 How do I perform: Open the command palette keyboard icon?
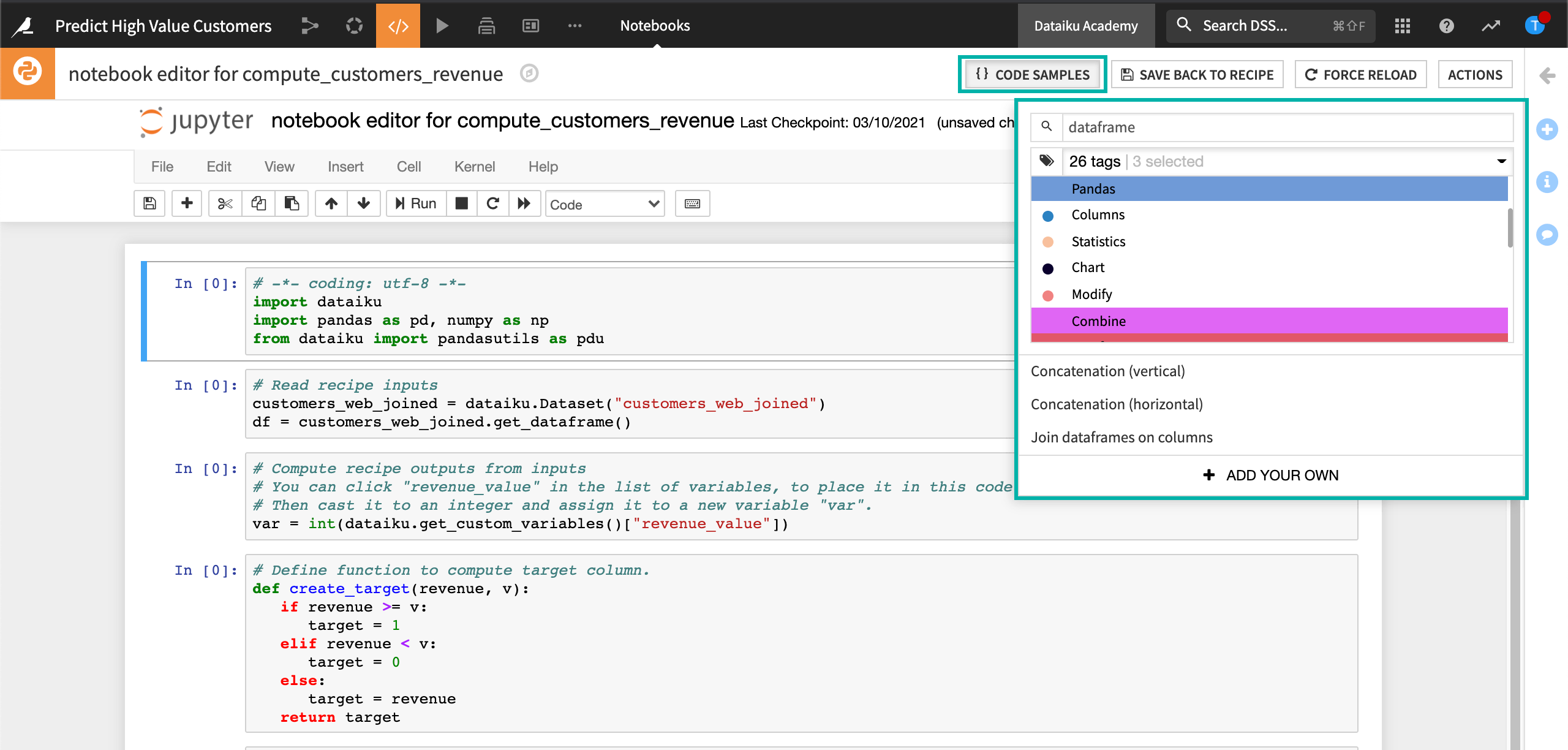pos(692,204)
